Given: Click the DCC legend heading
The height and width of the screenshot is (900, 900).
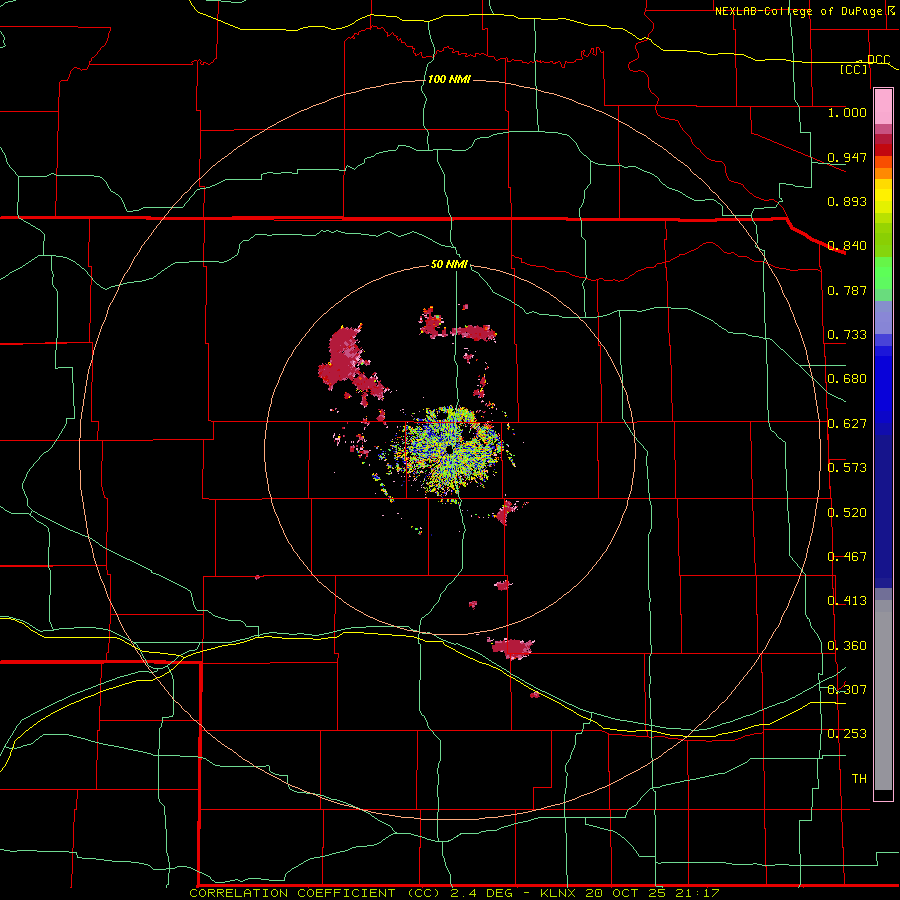Looking at the screenshot, I should coord(878,59).
